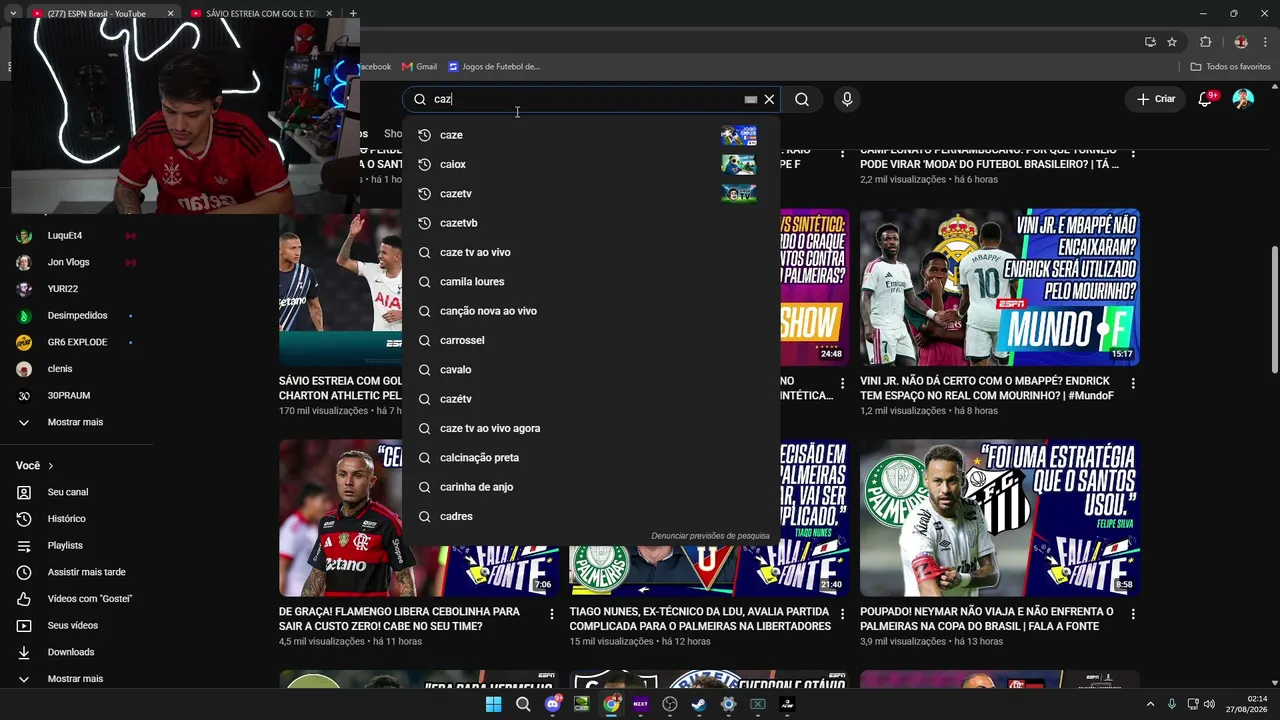Pick the 'carrossel' search suggestion
1280x720 pixels.
(x=590, y=340)
